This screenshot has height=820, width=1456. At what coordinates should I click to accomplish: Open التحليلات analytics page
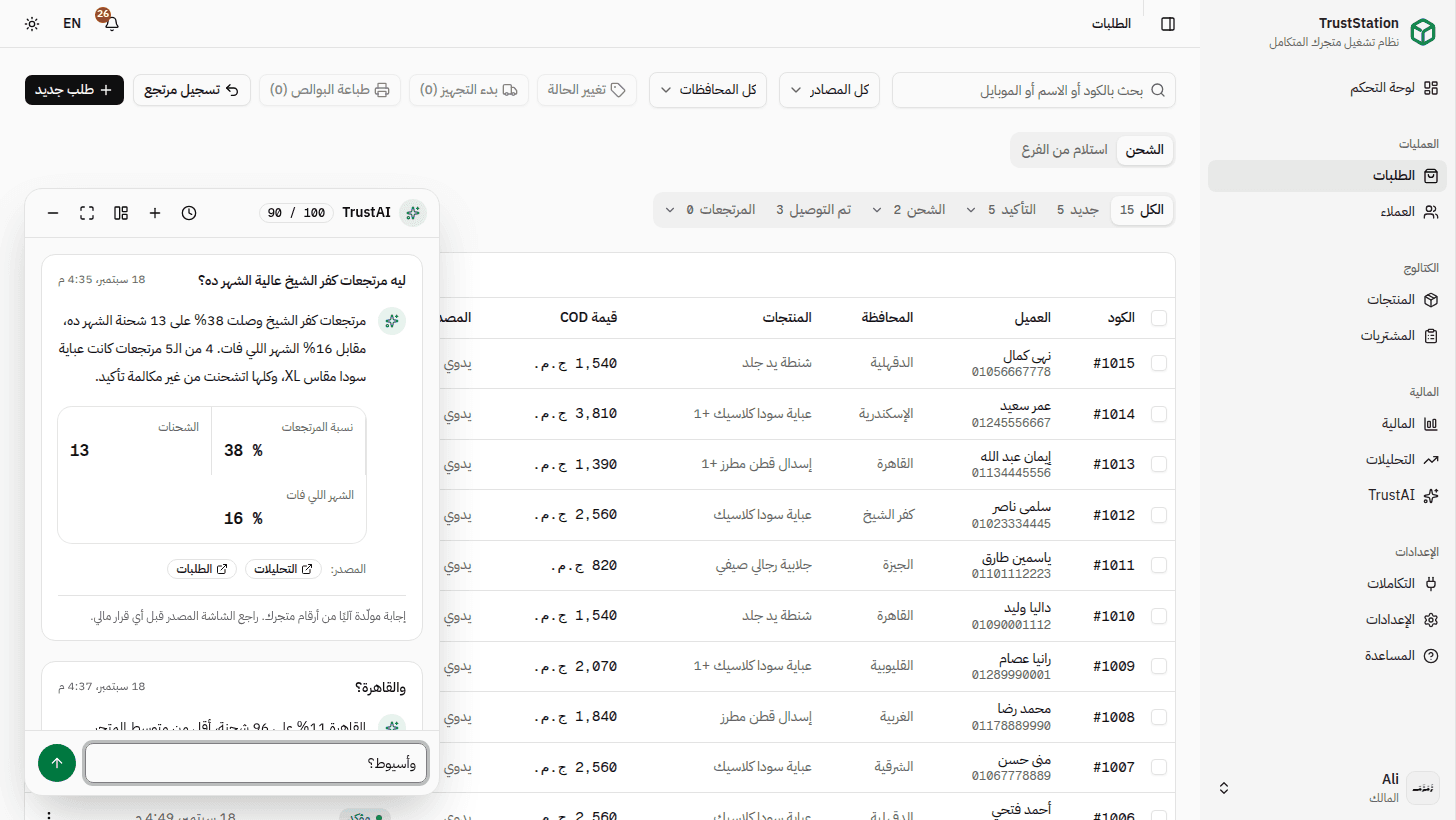click(x=1327, y=459)
